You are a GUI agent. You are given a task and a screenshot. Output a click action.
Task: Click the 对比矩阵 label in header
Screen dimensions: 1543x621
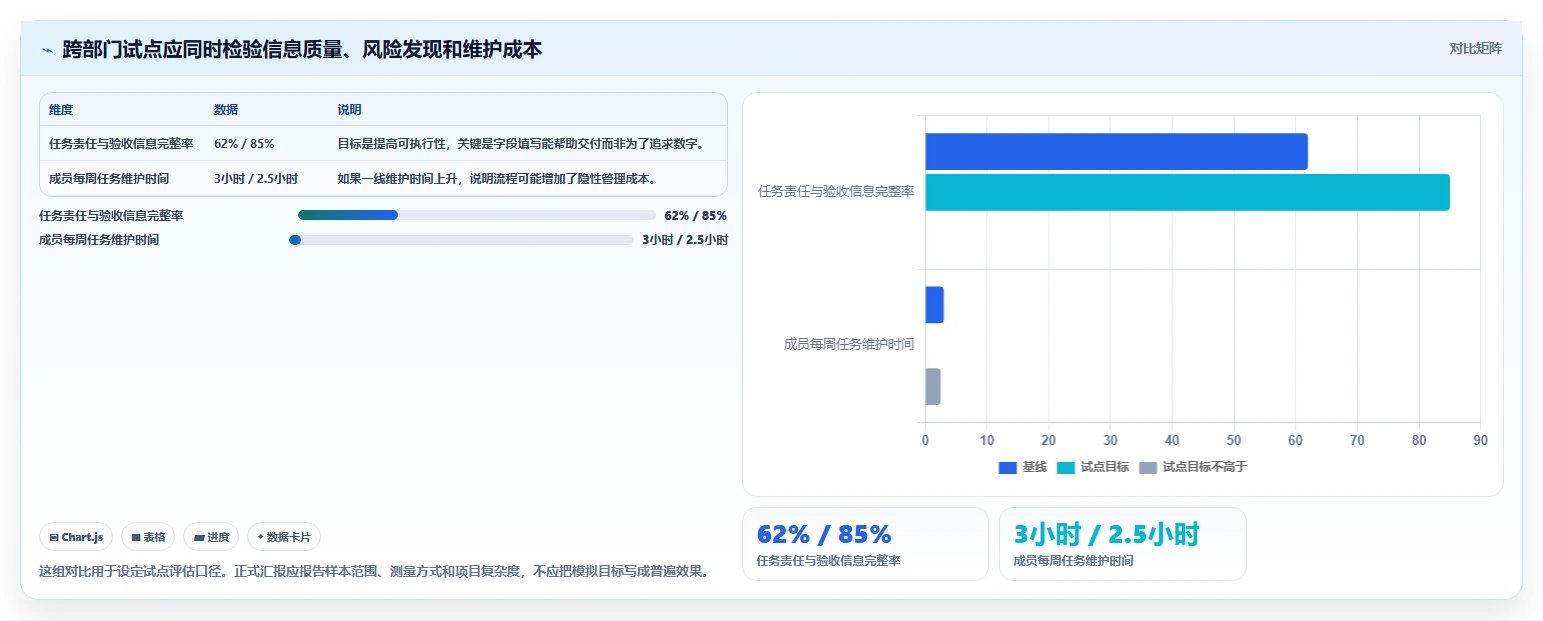(x=1475, y=48)
